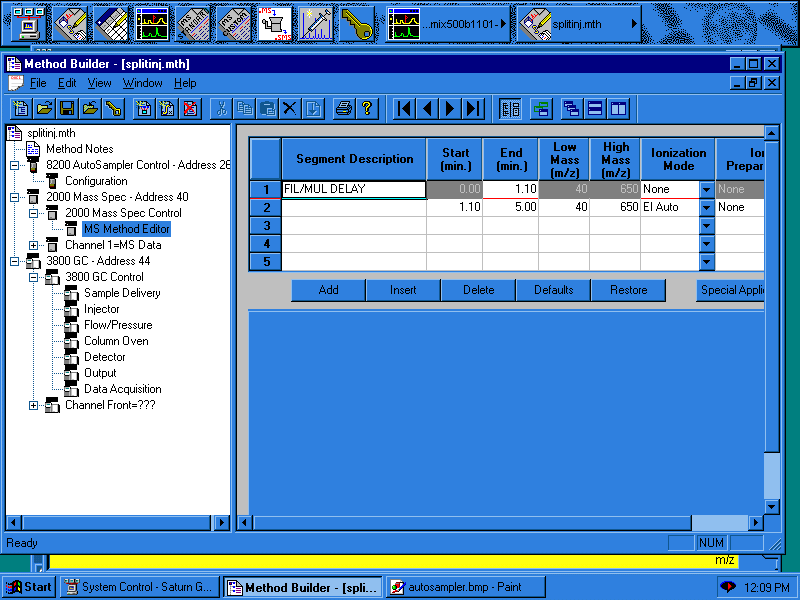The width and height of the screenshot is (800, 600).
Task: Open the Edit menu
Action: pyautogui.click(x=67, y=83)
